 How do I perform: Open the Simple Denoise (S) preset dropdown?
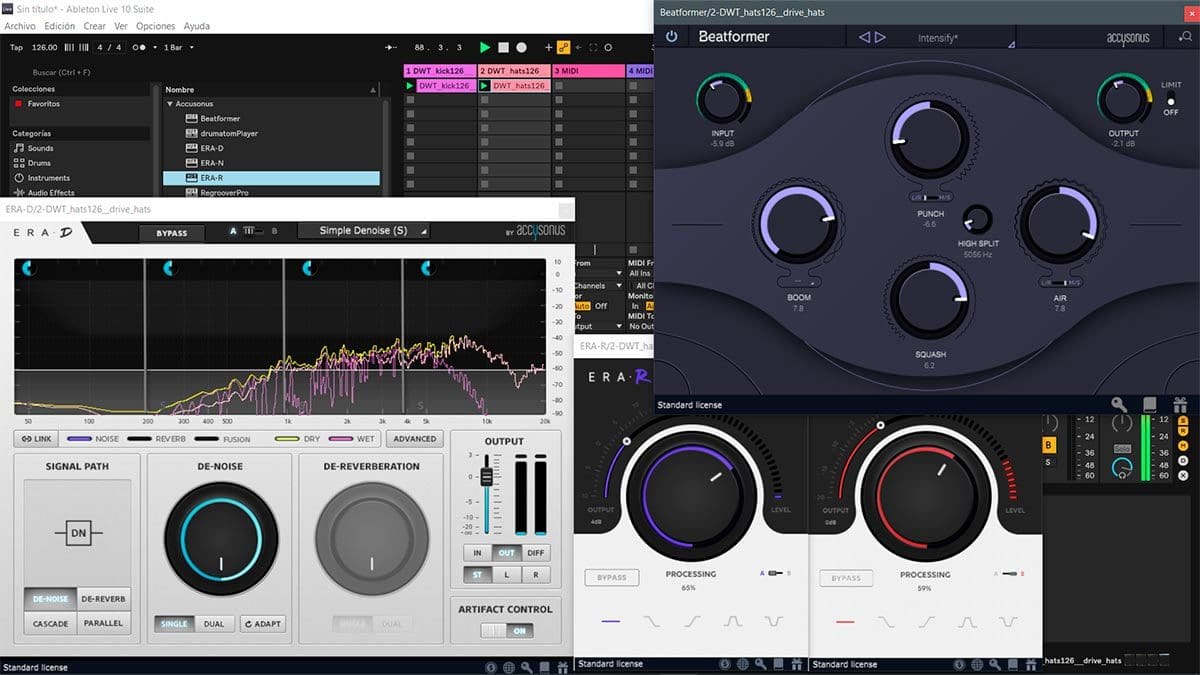click(x=364, y=231)
